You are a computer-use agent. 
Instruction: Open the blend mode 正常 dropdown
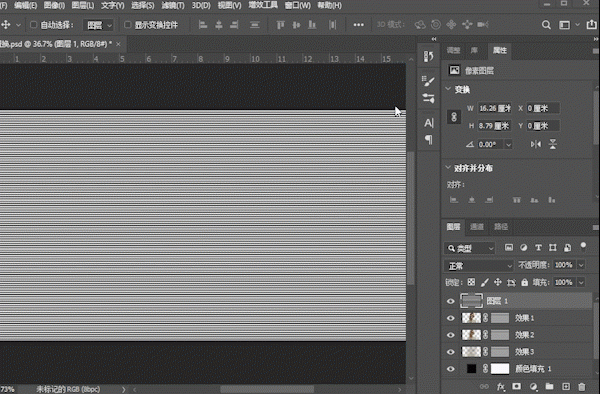tap(479, 265)
